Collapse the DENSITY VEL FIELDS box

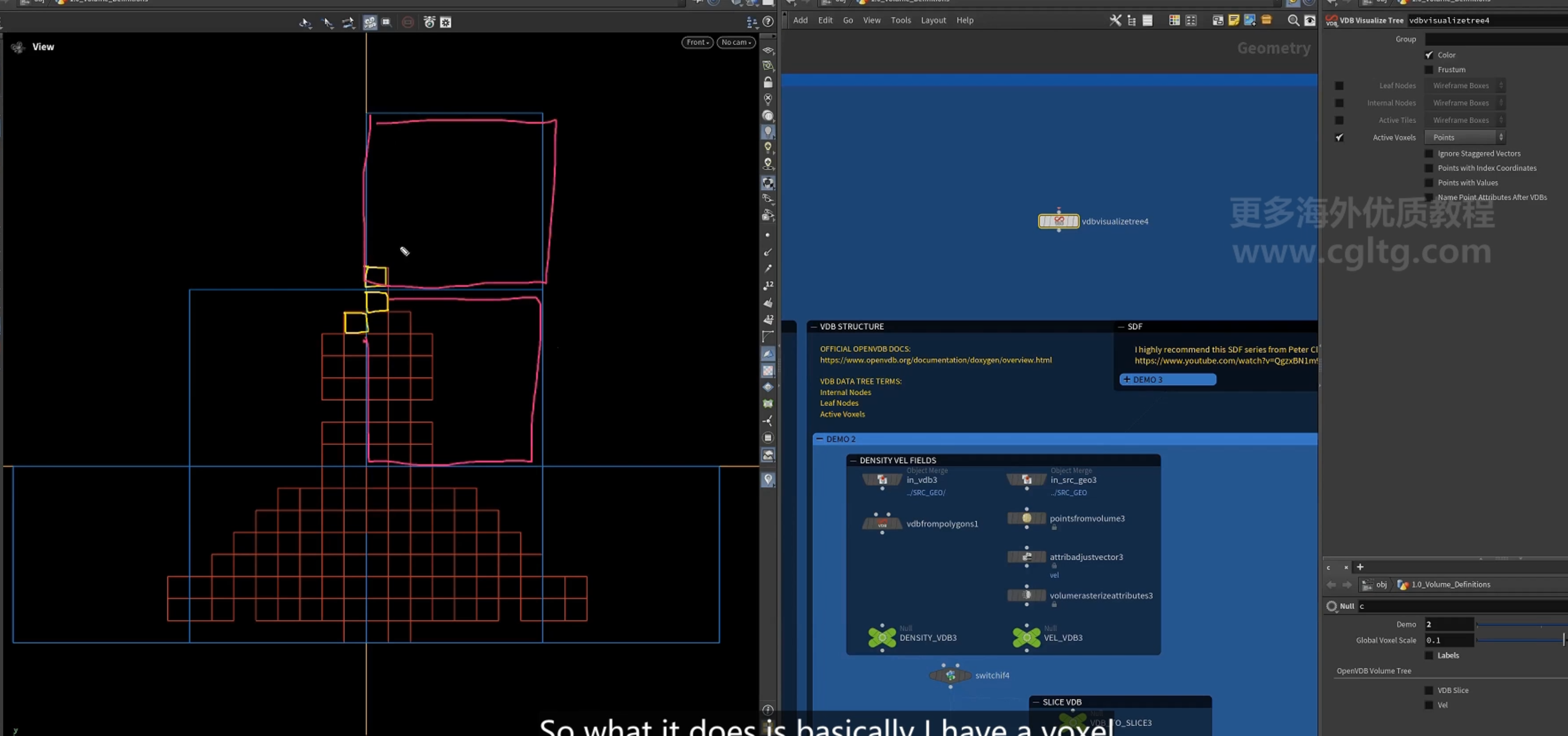(x=853, y=460)
